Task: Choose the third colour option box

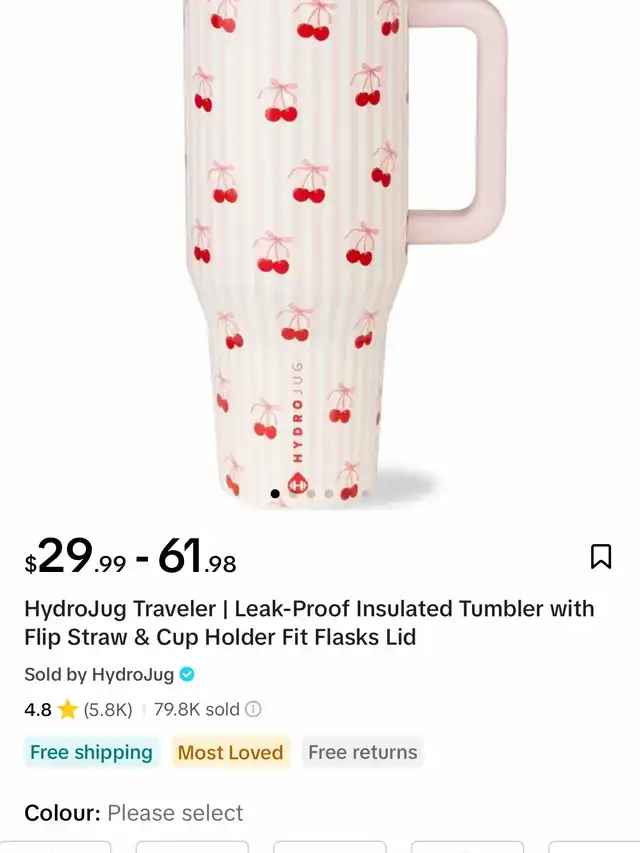Action: point(330,847)
